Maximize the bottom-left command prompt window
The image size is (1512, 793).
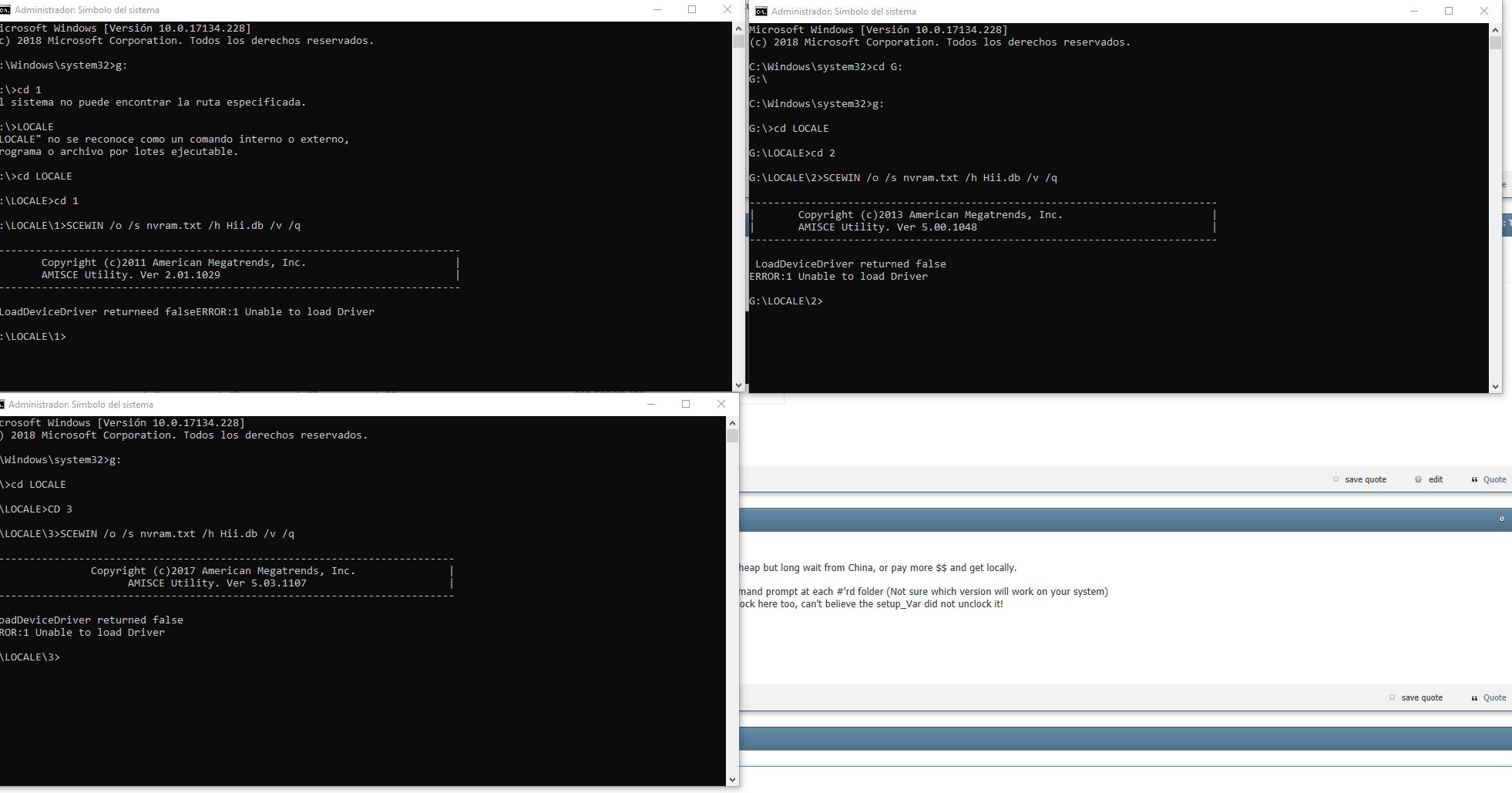pos(686,404)
